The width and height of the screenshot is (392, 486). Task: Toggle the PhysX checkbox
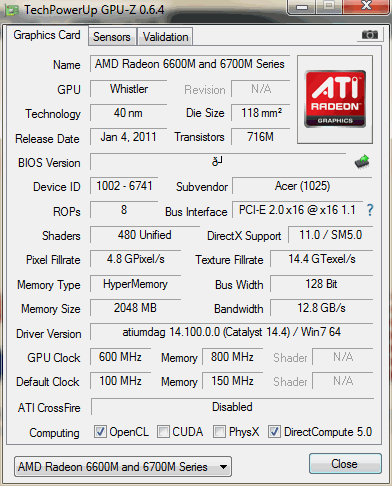[x=219, y=432]
